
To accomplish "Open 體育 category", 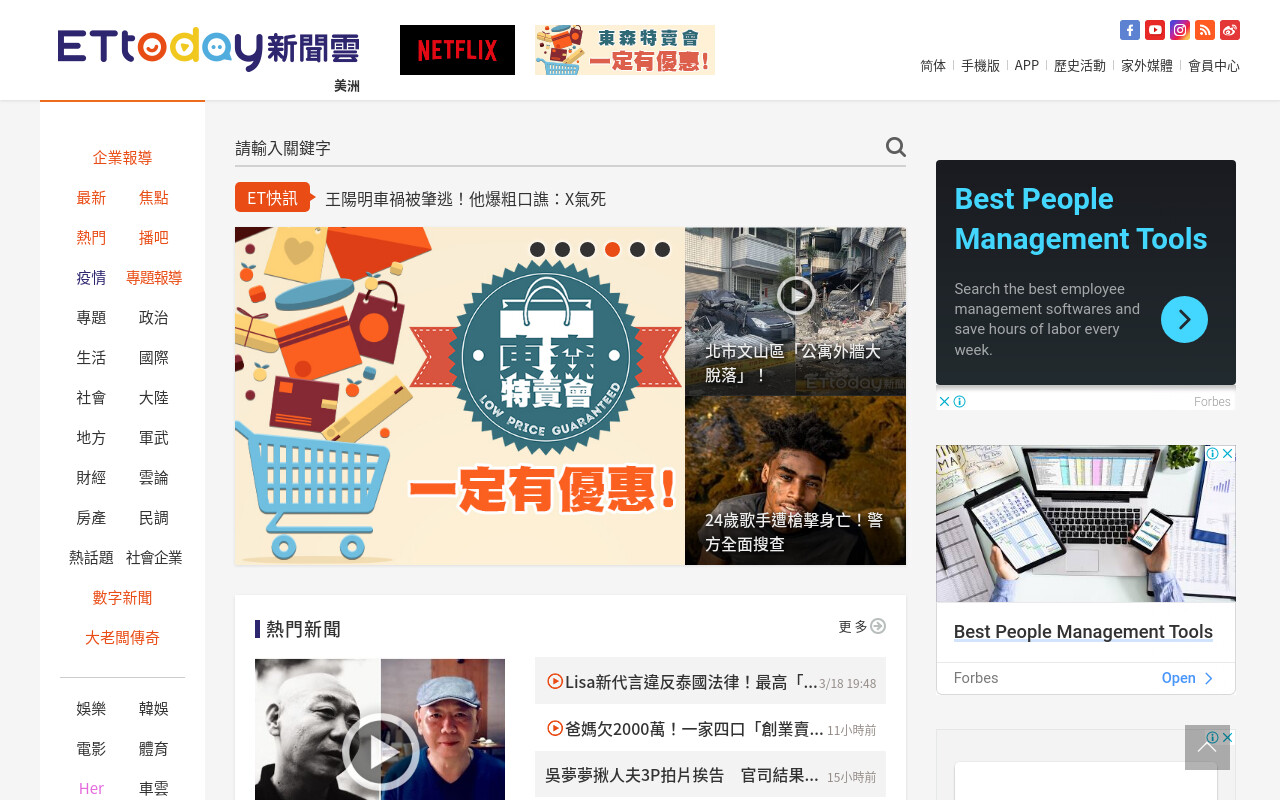I will click(154, 748).
